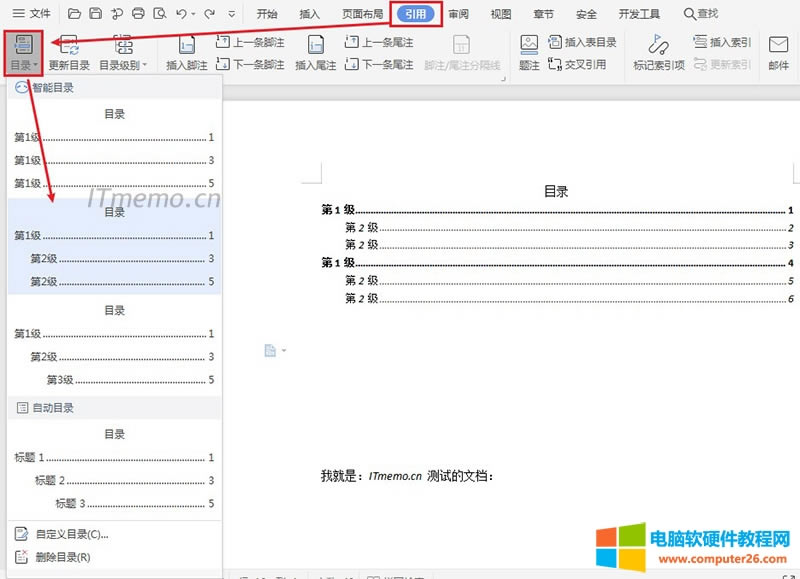Switch to the 页面布局 tab
Screen dimensions: 800x579
[362, 14]
